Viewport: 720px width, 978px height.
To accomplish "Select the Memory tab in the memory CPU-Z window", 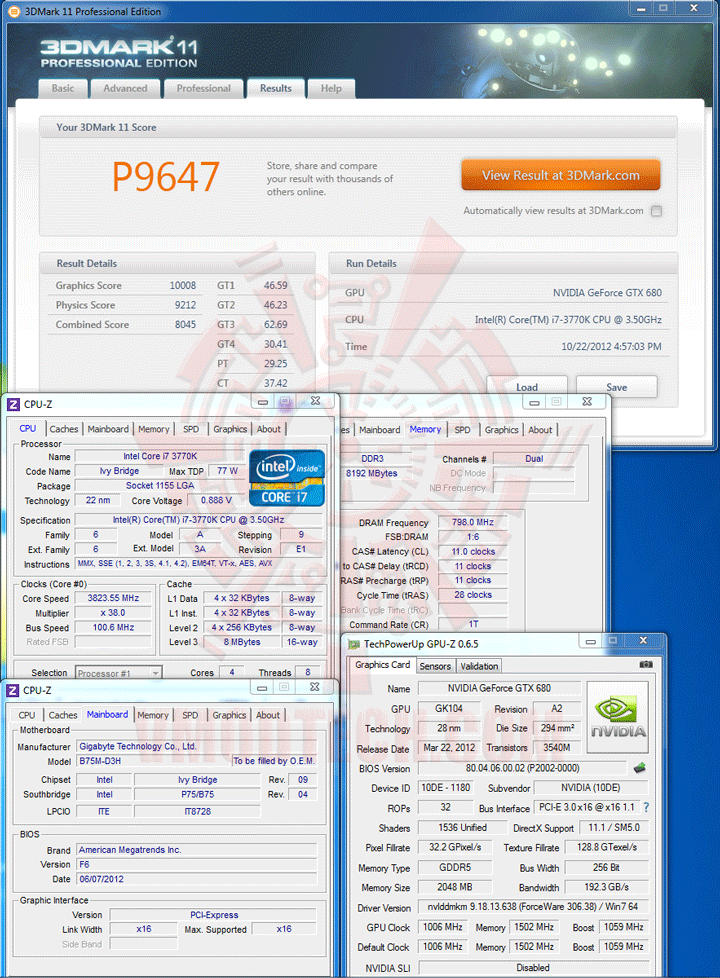I will pyautogui.click(x=425, y=429).
